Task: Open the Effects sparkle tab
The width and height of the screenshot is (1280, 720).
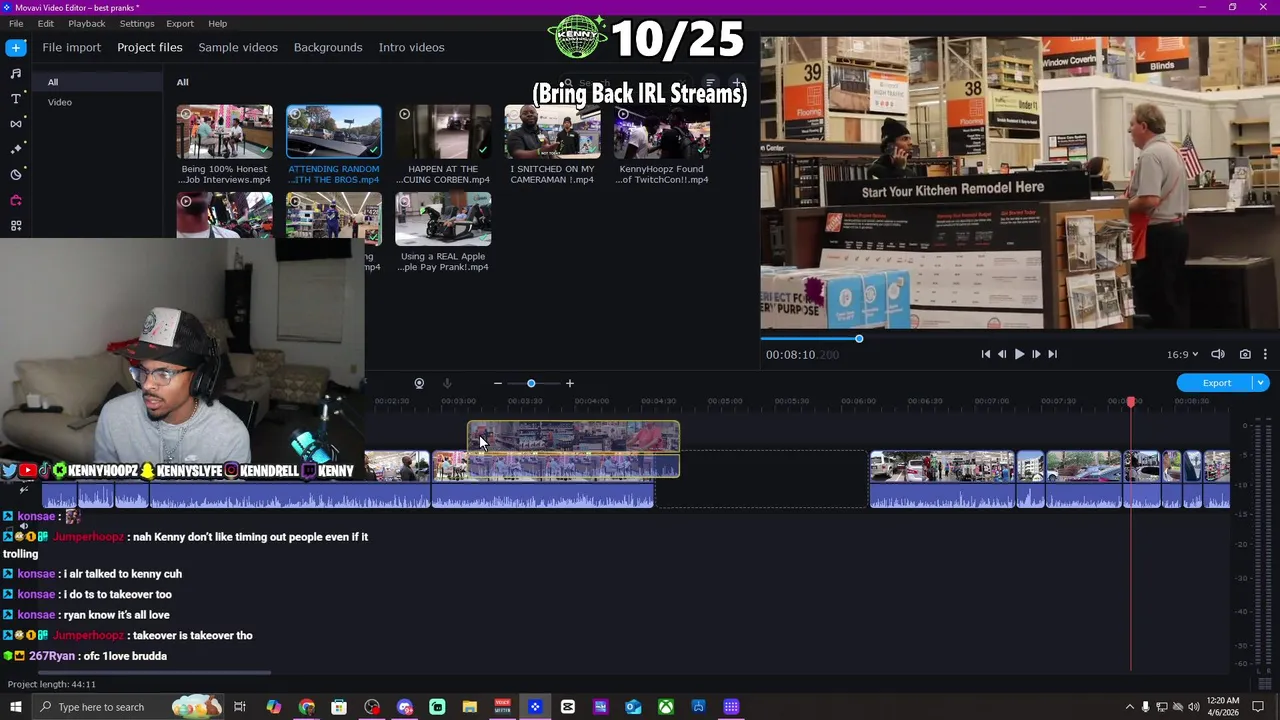Action: pos(16,149)
